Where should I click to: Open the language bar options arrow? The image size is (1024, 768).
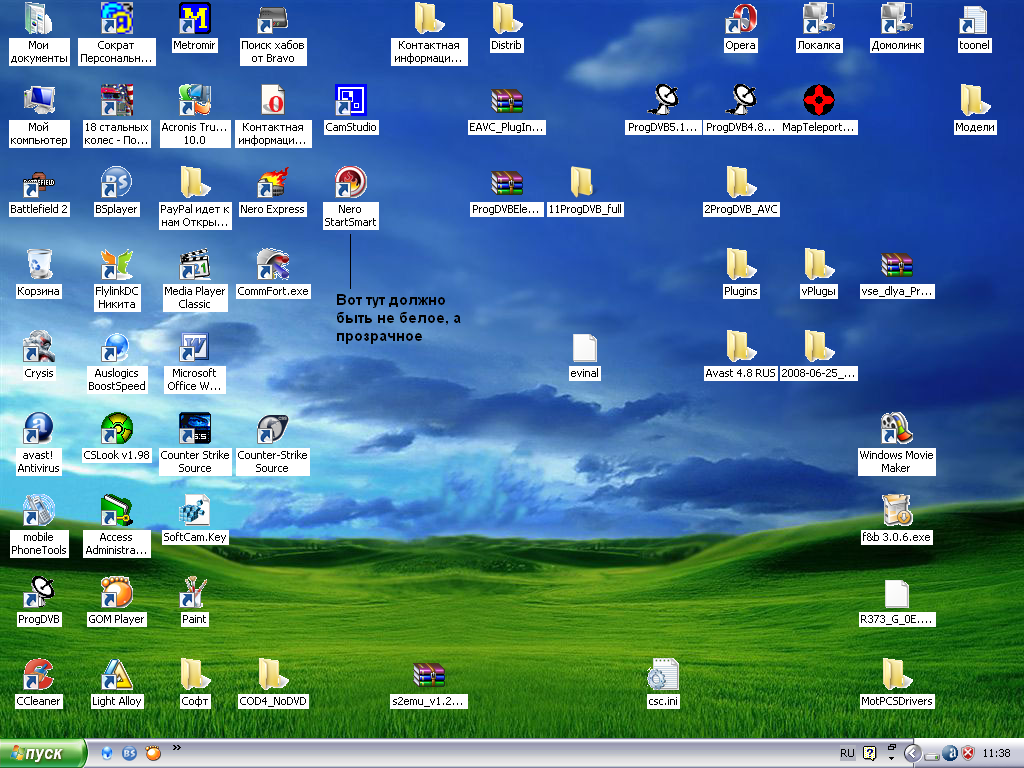pyautogui.click(x=891, y=758)
